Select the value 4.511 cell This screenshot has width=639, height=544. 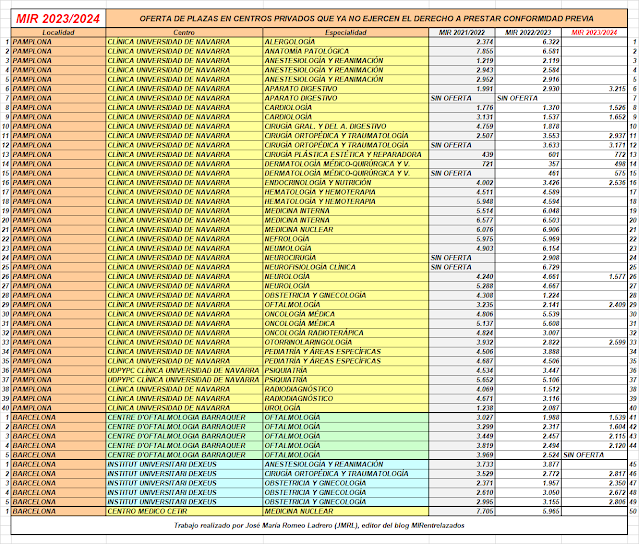click(x=462, y=192)
